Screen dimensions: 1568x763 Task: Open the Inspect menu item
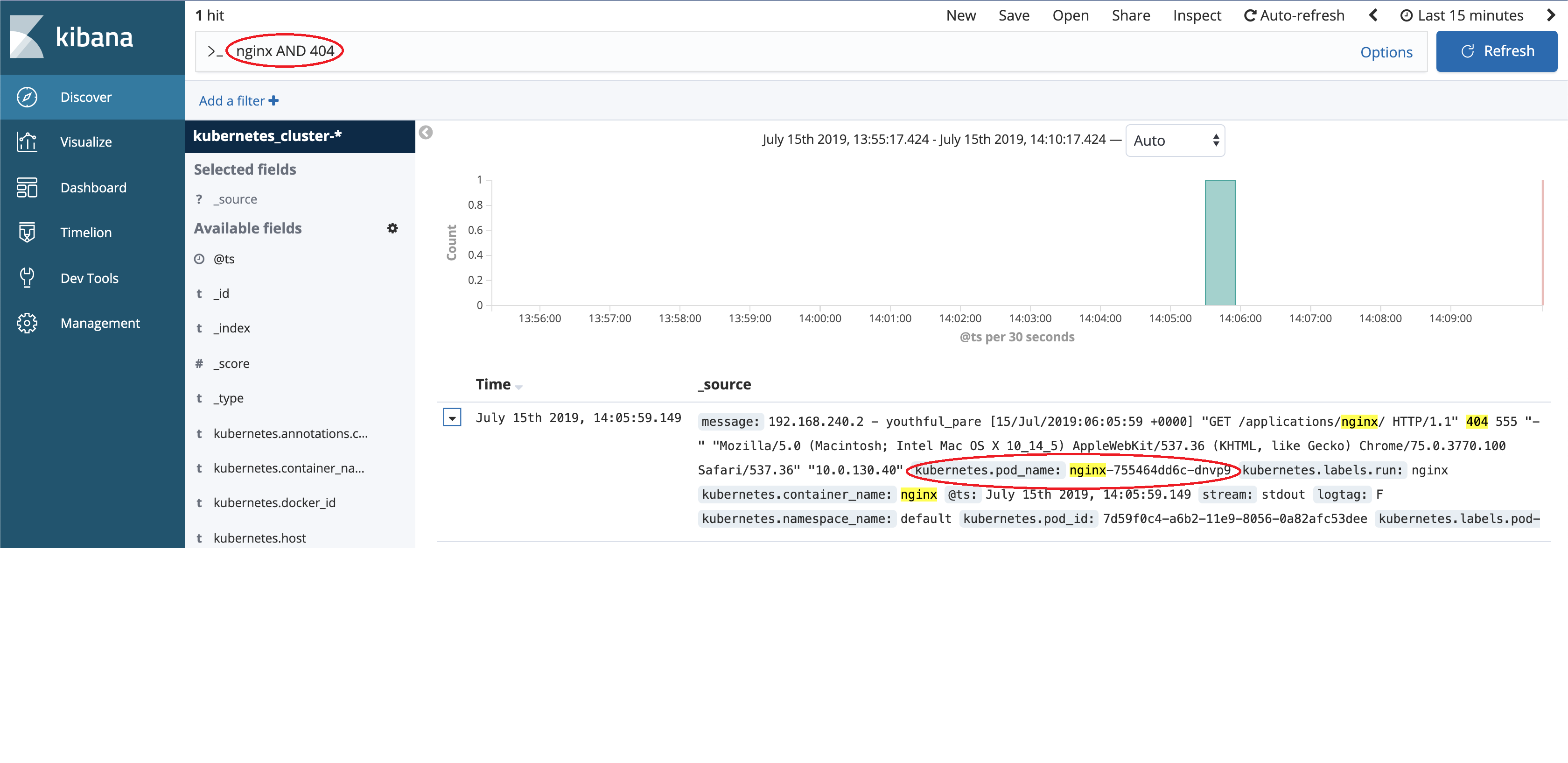click(1197, 15)
